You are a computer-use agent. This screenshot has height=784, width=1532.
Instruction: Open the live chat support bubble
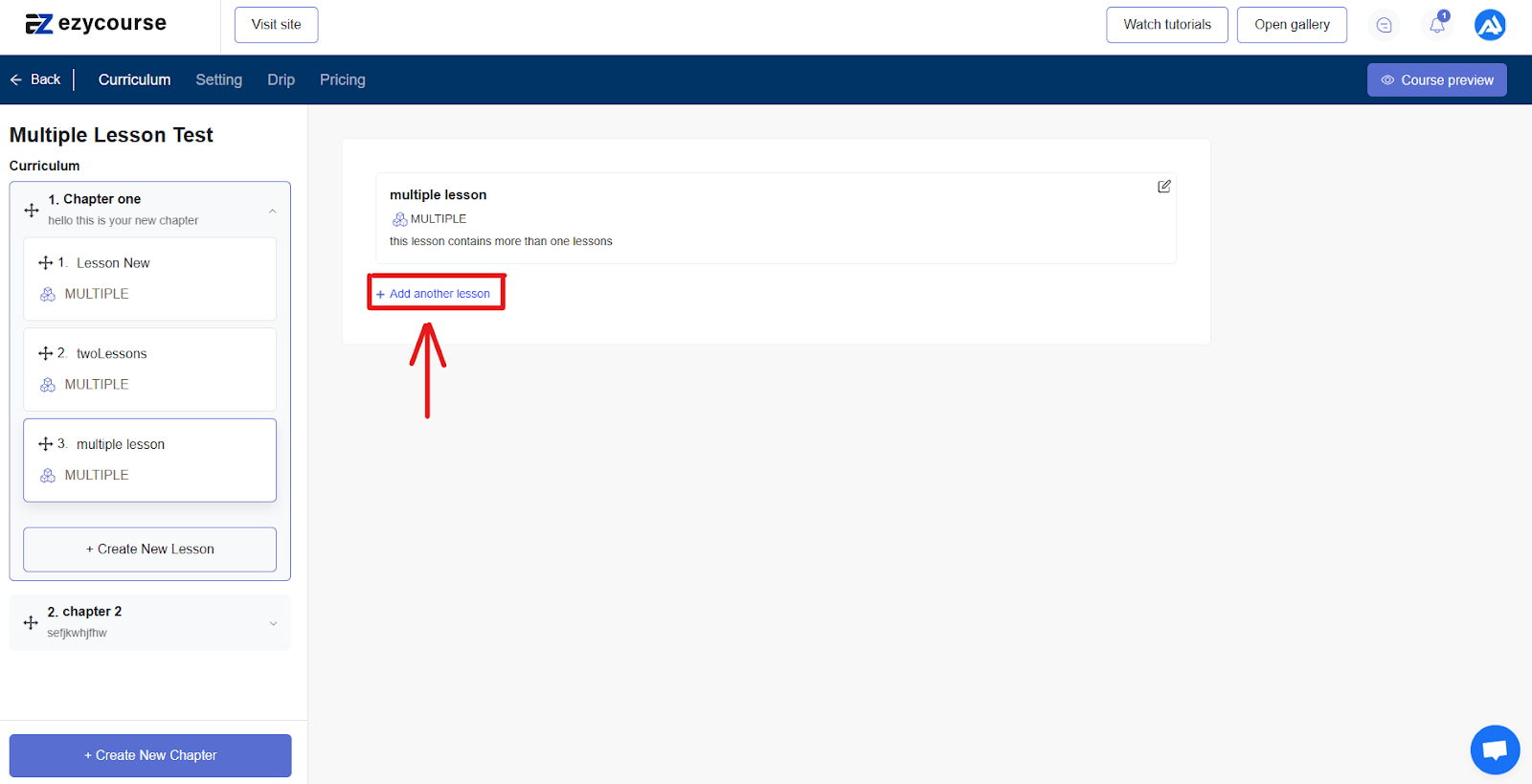click(x=1495, y=750)
